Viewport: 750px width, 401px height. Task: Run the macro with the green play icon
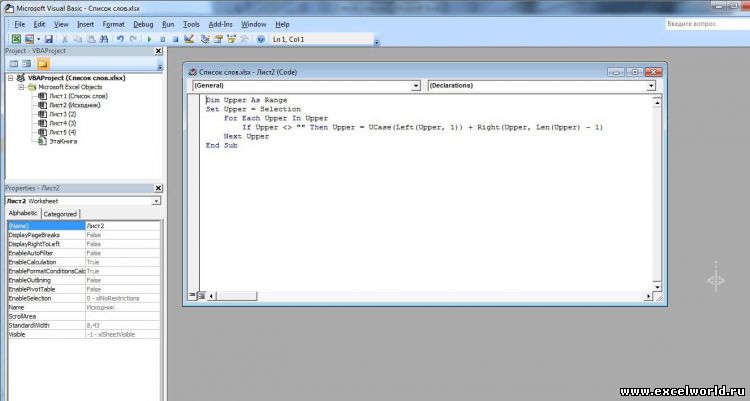149,39
